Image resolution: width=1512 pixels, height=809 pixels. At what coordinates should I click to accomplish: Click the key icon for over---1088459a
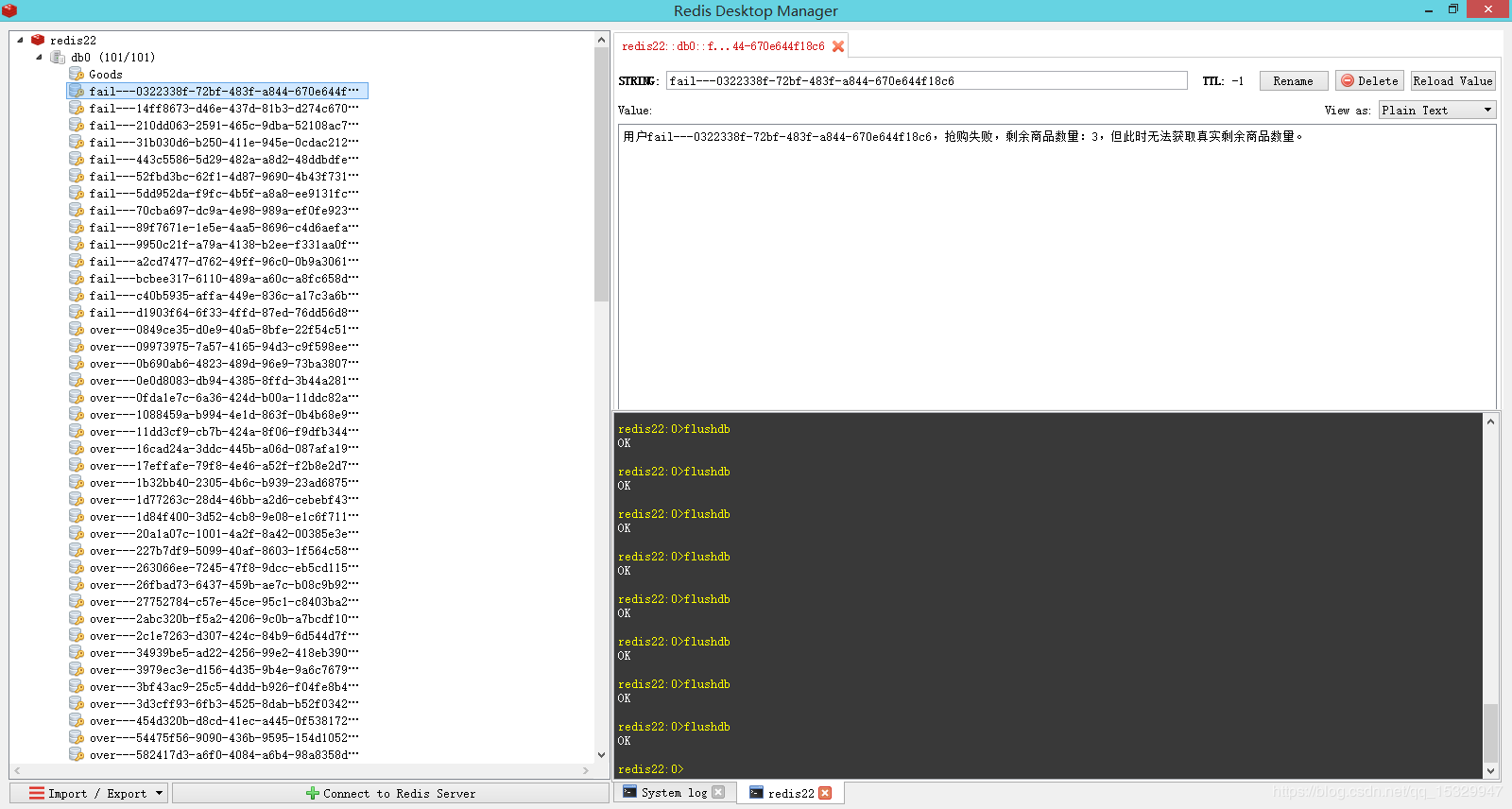tap(77, 414)
